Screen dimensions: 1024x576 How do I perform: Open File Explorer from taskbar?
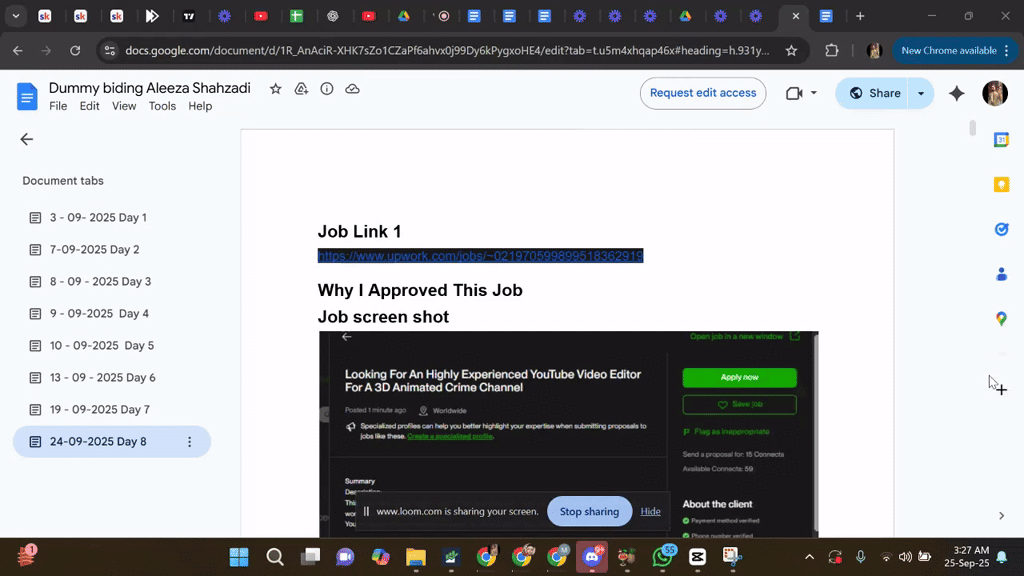click(415, 557)
